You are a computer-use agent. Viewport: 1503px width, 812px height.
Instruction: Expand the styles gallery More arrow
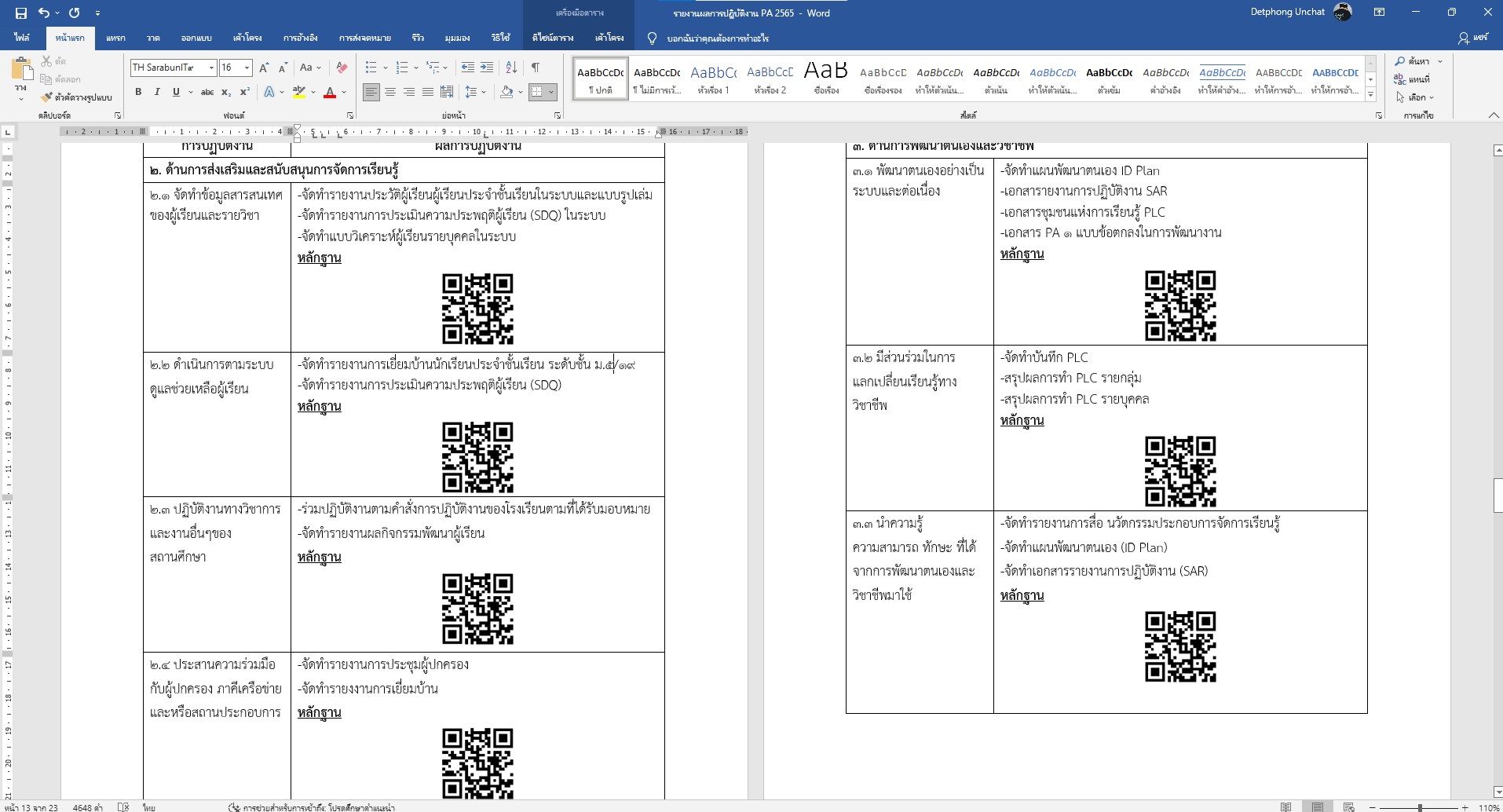click(1371, 94)
